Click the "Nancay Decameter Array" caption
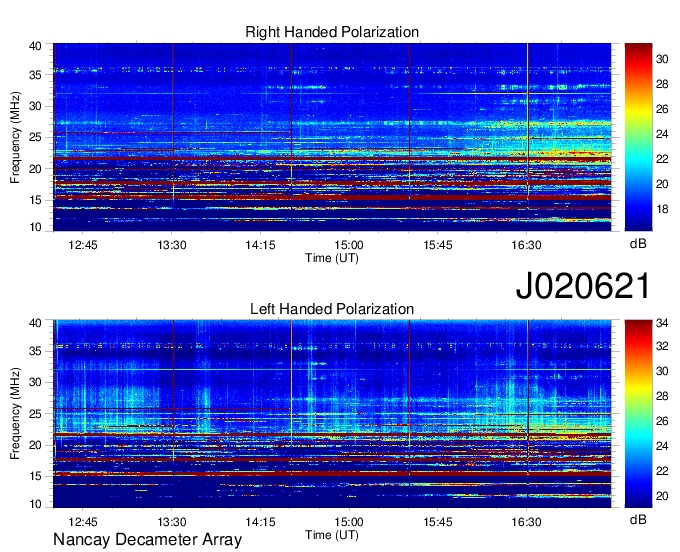Screen dimensions: 680x552 [x=147, y=540]
